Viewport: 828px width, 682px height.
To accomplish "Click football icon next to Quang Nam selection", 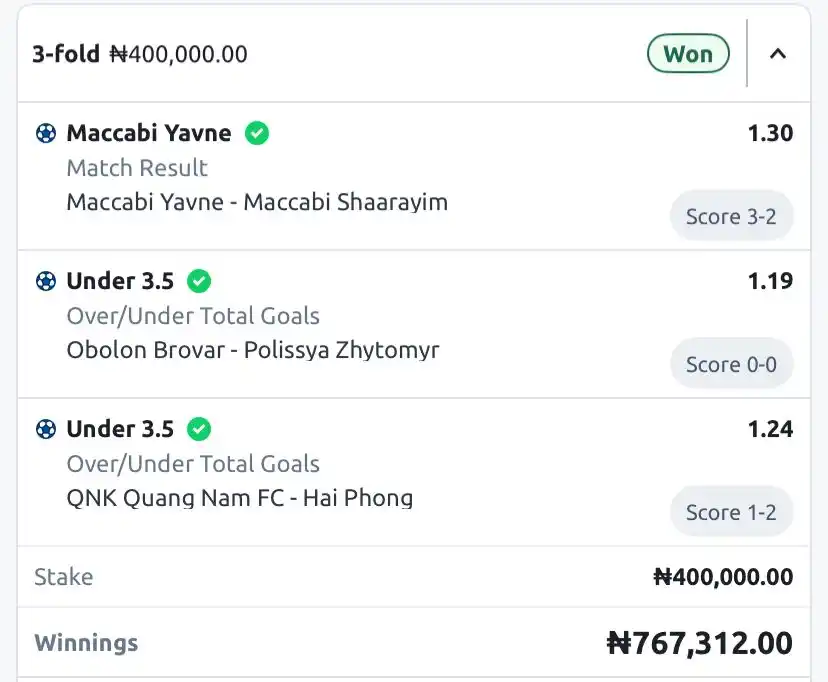I will pos(46,429).
